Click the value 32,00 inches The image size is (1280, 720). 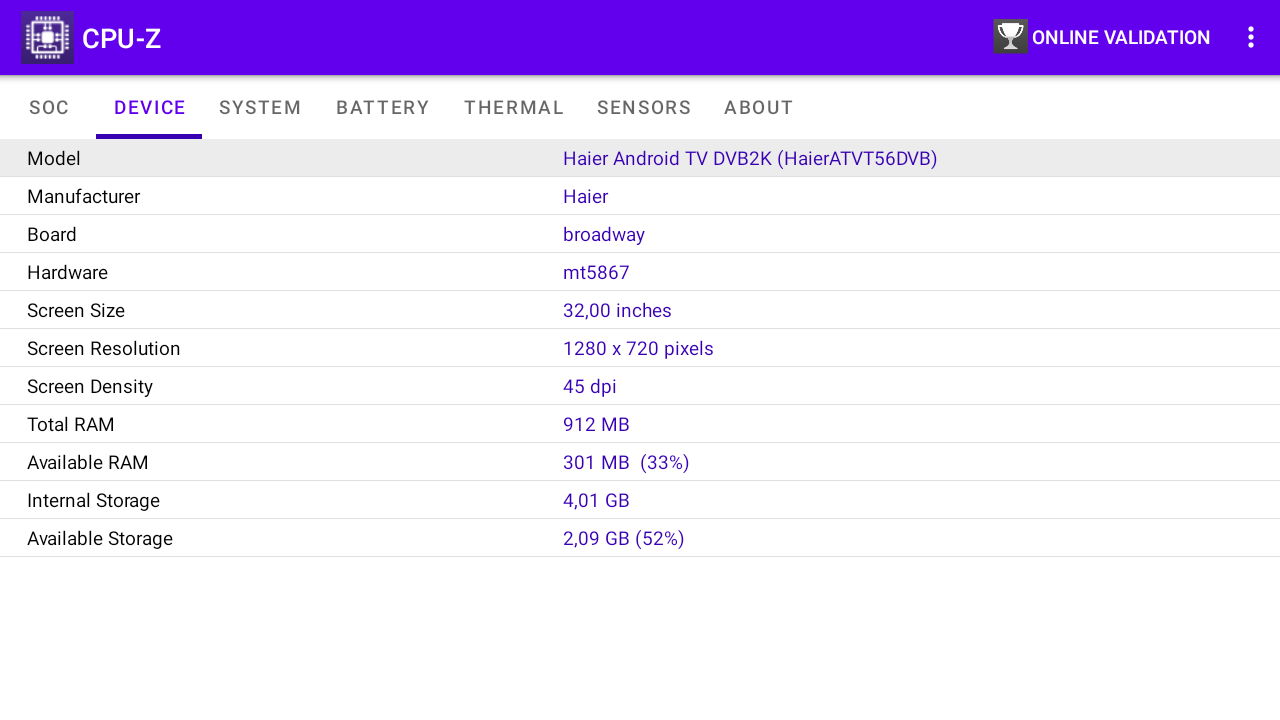point(617,310)
